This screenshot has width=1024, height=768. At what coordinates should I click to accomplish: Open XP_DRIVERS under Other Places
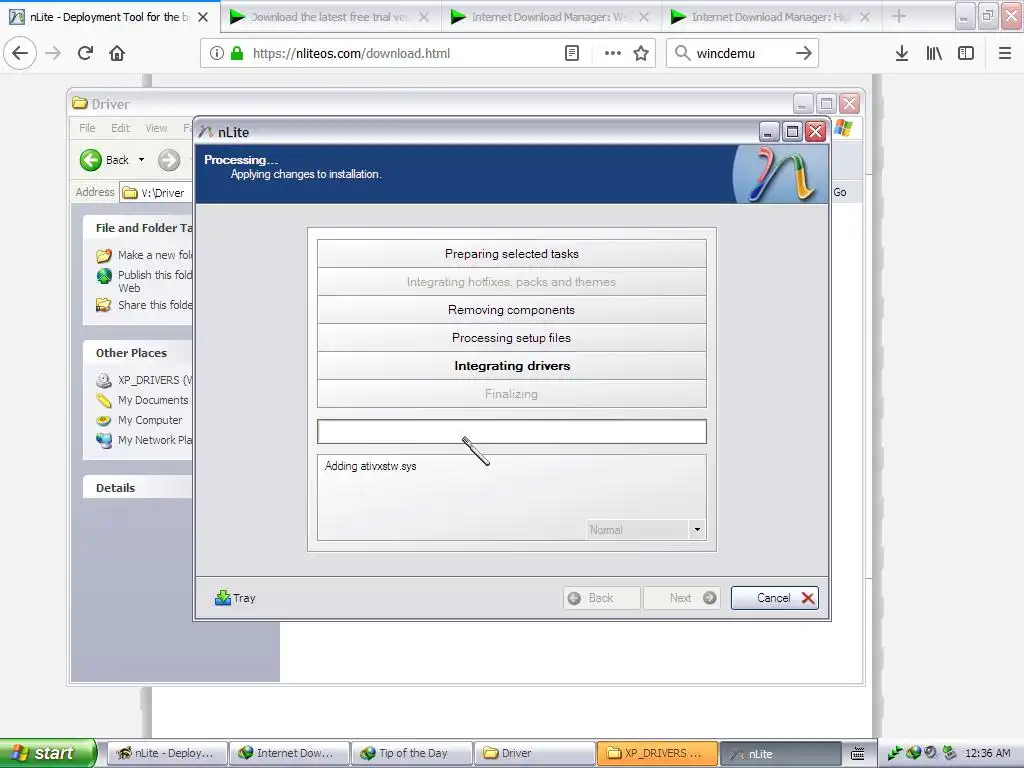click(145, 380)
